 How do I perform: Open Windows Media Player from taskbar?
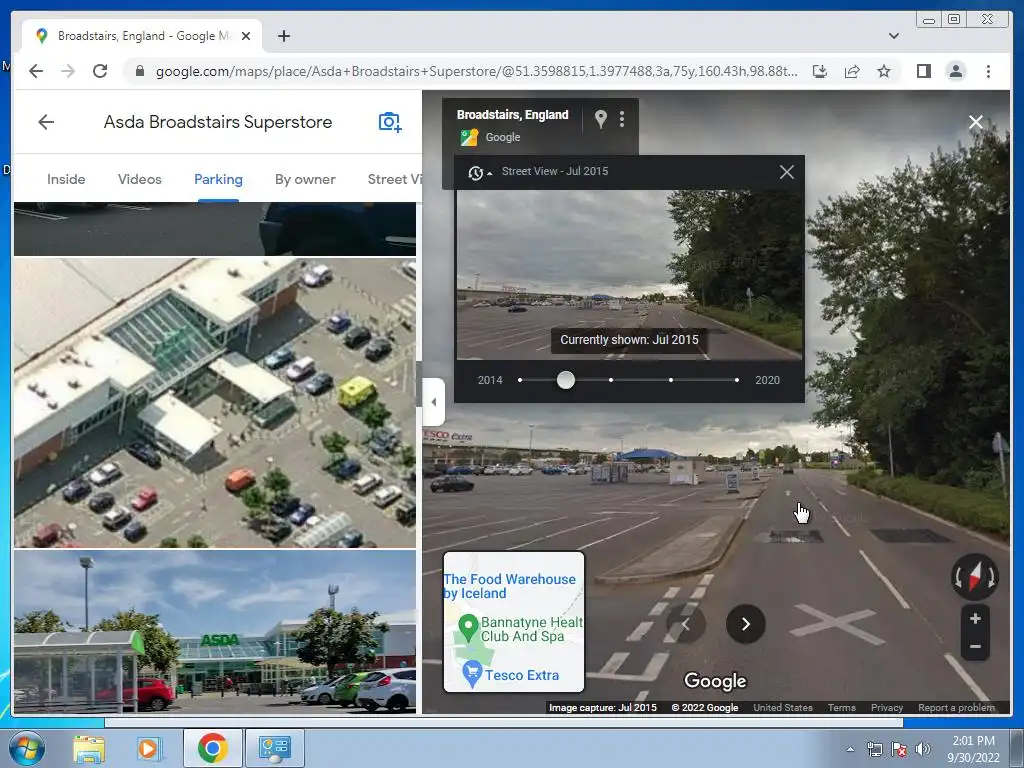click(x=148, y=749)
